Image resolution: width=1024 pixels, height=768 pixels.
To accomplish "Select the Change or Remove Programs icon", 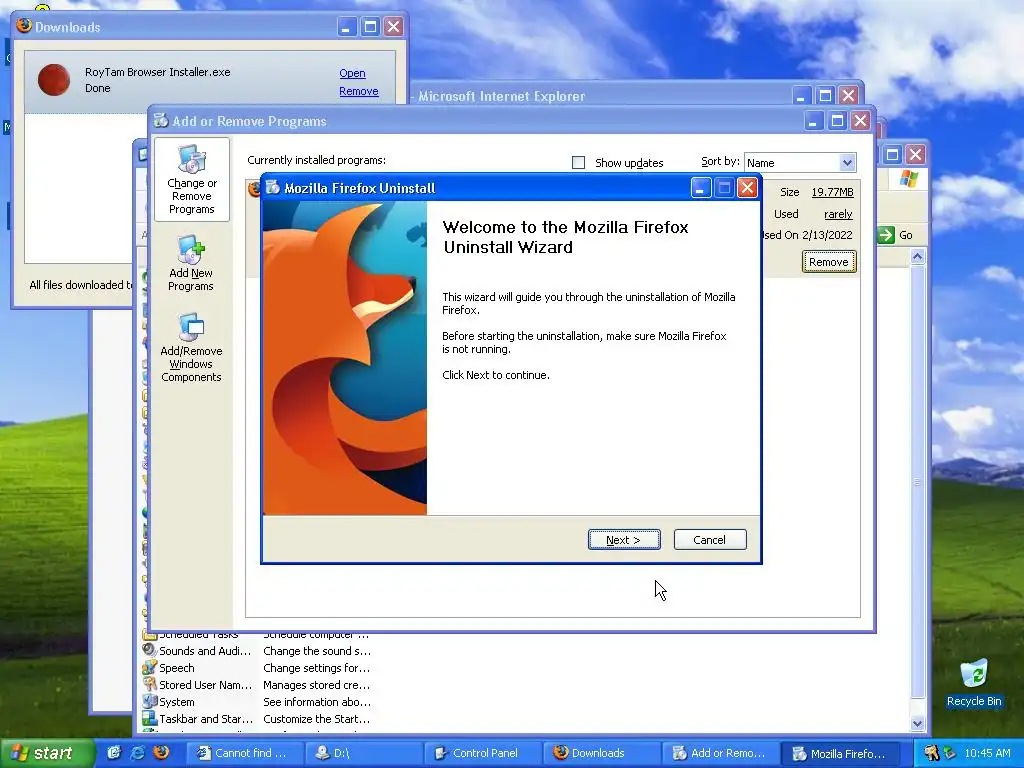I will 191,180.
